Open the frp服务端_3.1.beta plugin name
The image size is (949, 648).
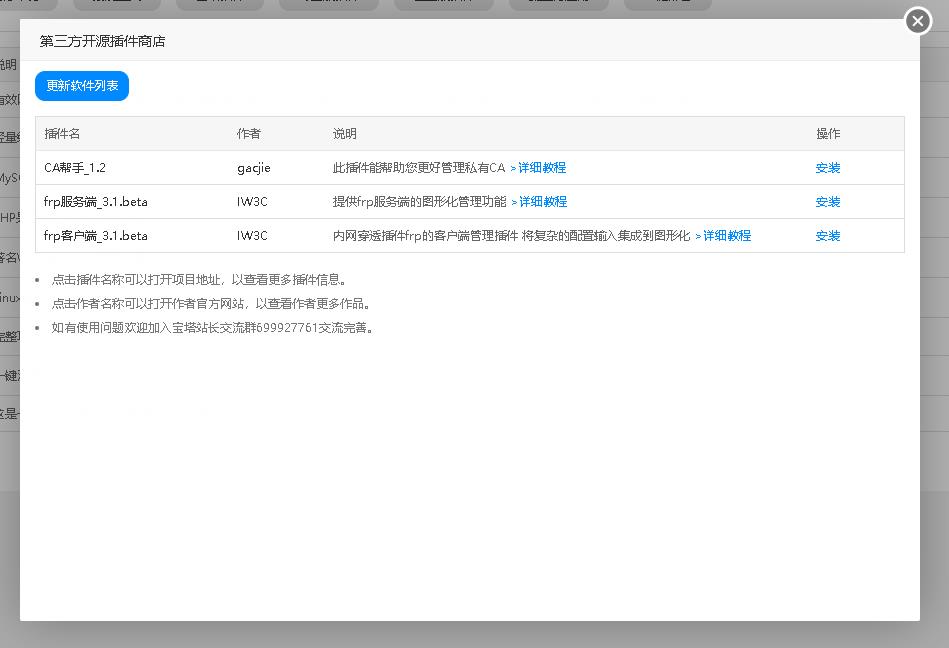coord(96,202)
